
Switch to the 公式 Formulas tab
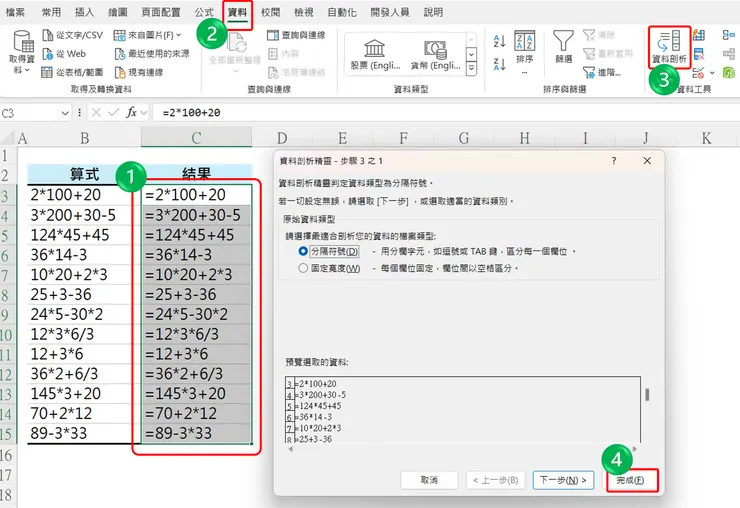(x=204, y=12)
